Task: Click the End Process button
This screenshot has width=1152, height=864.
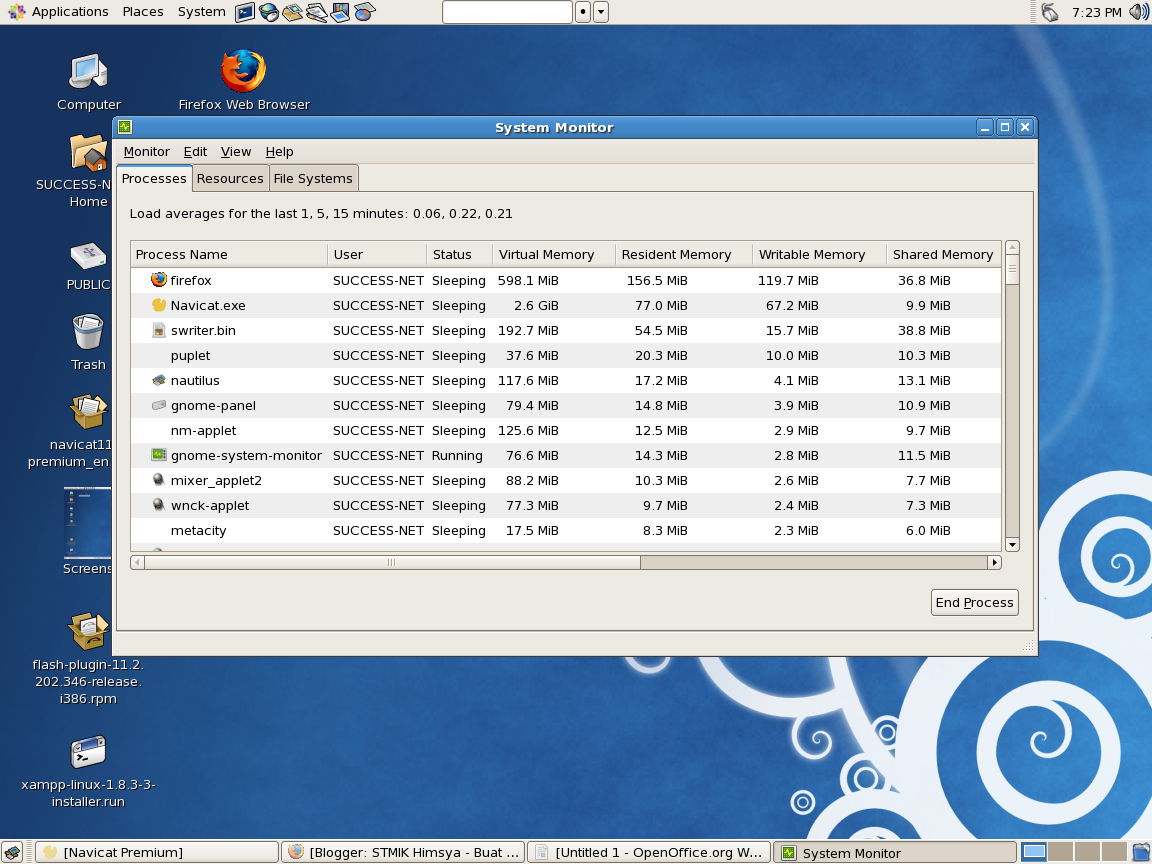Action: click(974, 602)
